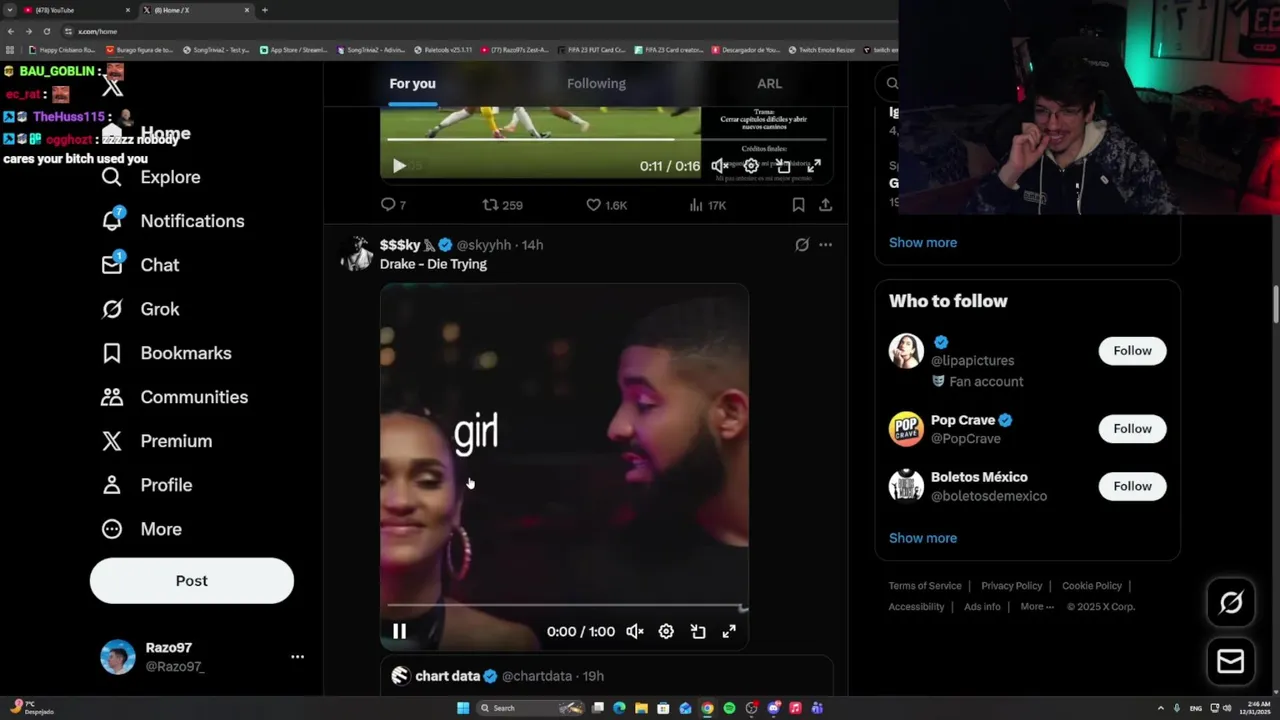The height and width of the screenshot is (720, 1280).
Task: Open account menu dots next to Razo97
Action: point(297,657)
